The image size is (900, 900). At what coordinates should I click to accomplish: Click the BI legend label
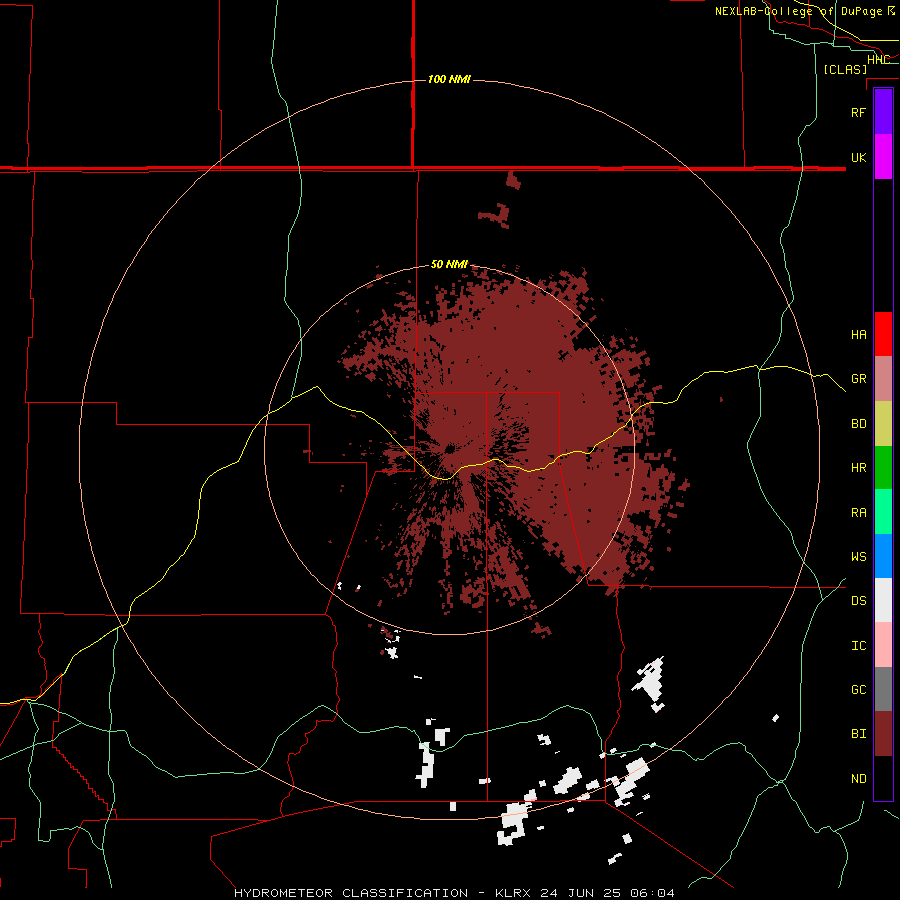[858, 734]
